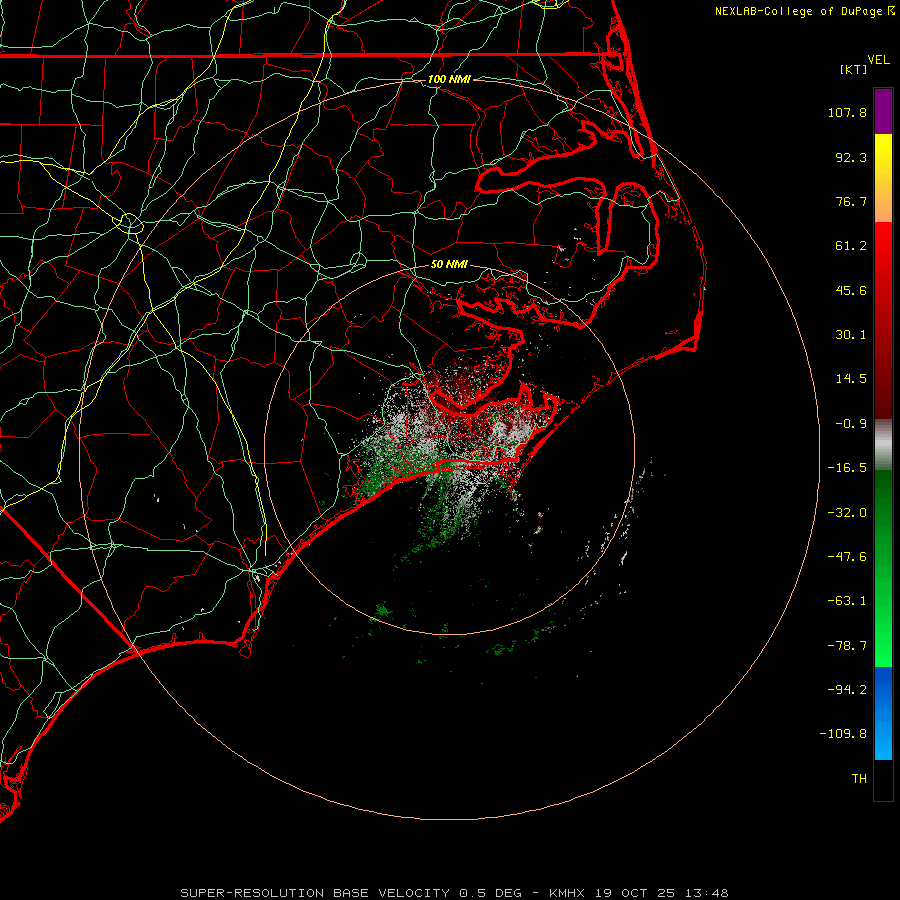The height and width of the screenshot is (900, 900).
Task: Click the VEL legend title
Action: pos(878,60)
